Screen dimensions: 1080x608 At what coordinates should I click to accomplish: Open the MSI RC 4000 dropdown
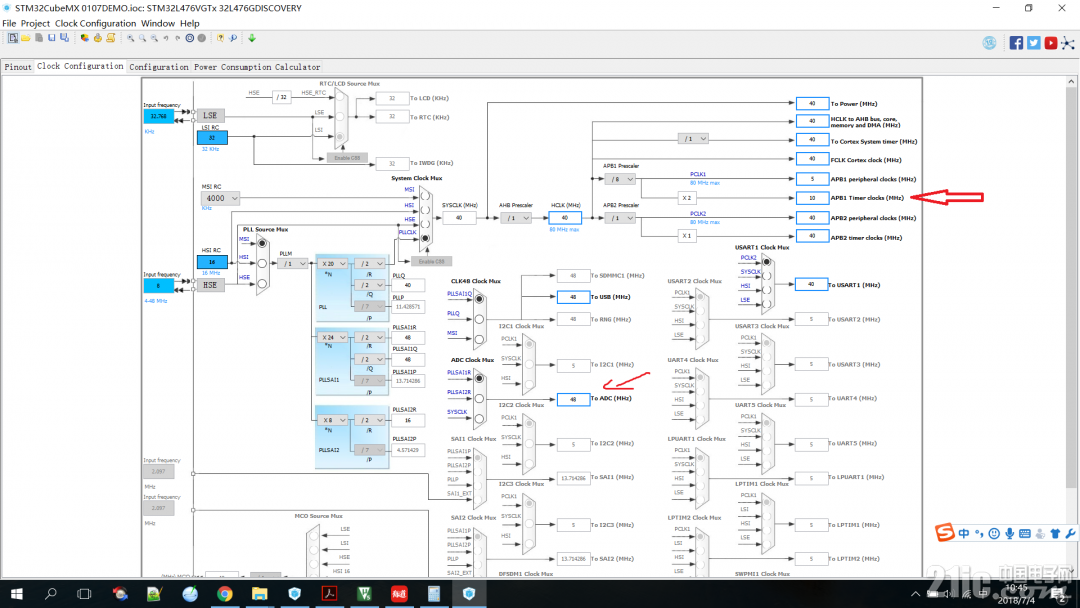tap(220, 198)
